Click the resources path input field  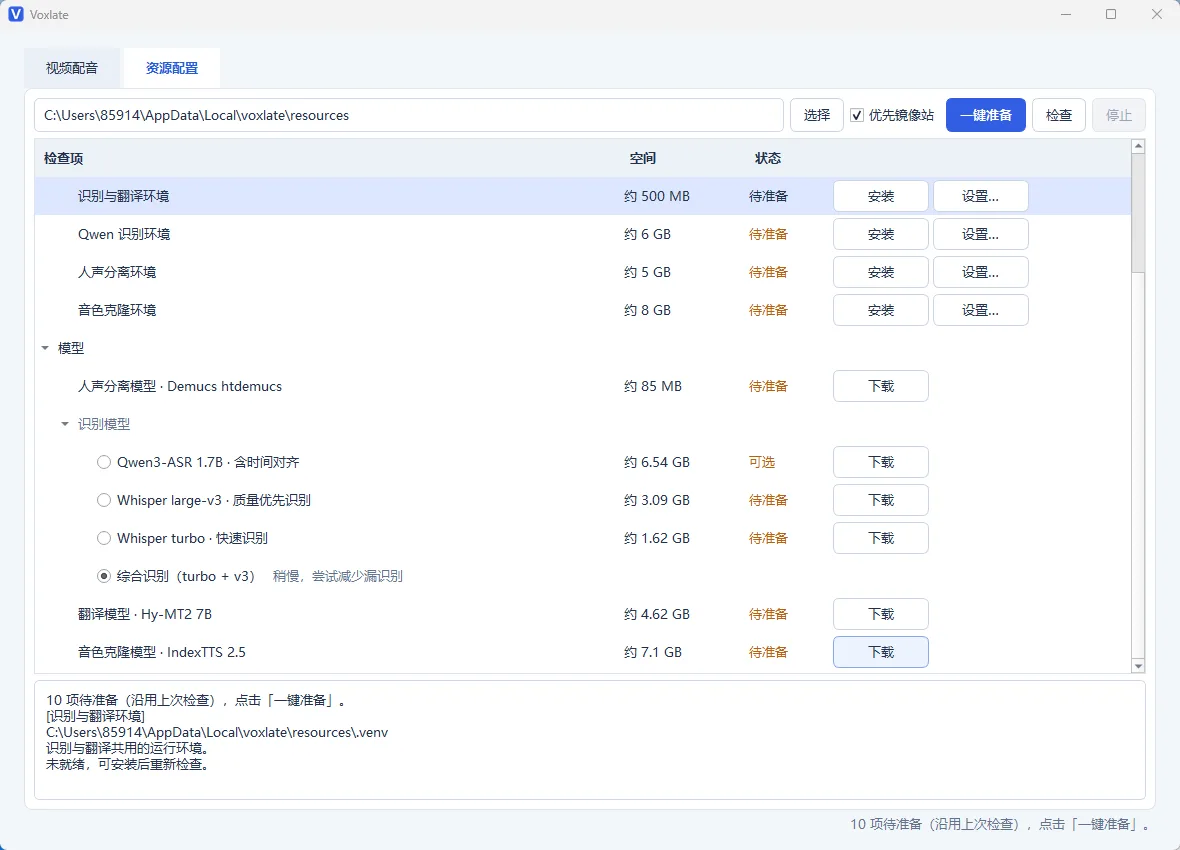[x=409, y=115]
